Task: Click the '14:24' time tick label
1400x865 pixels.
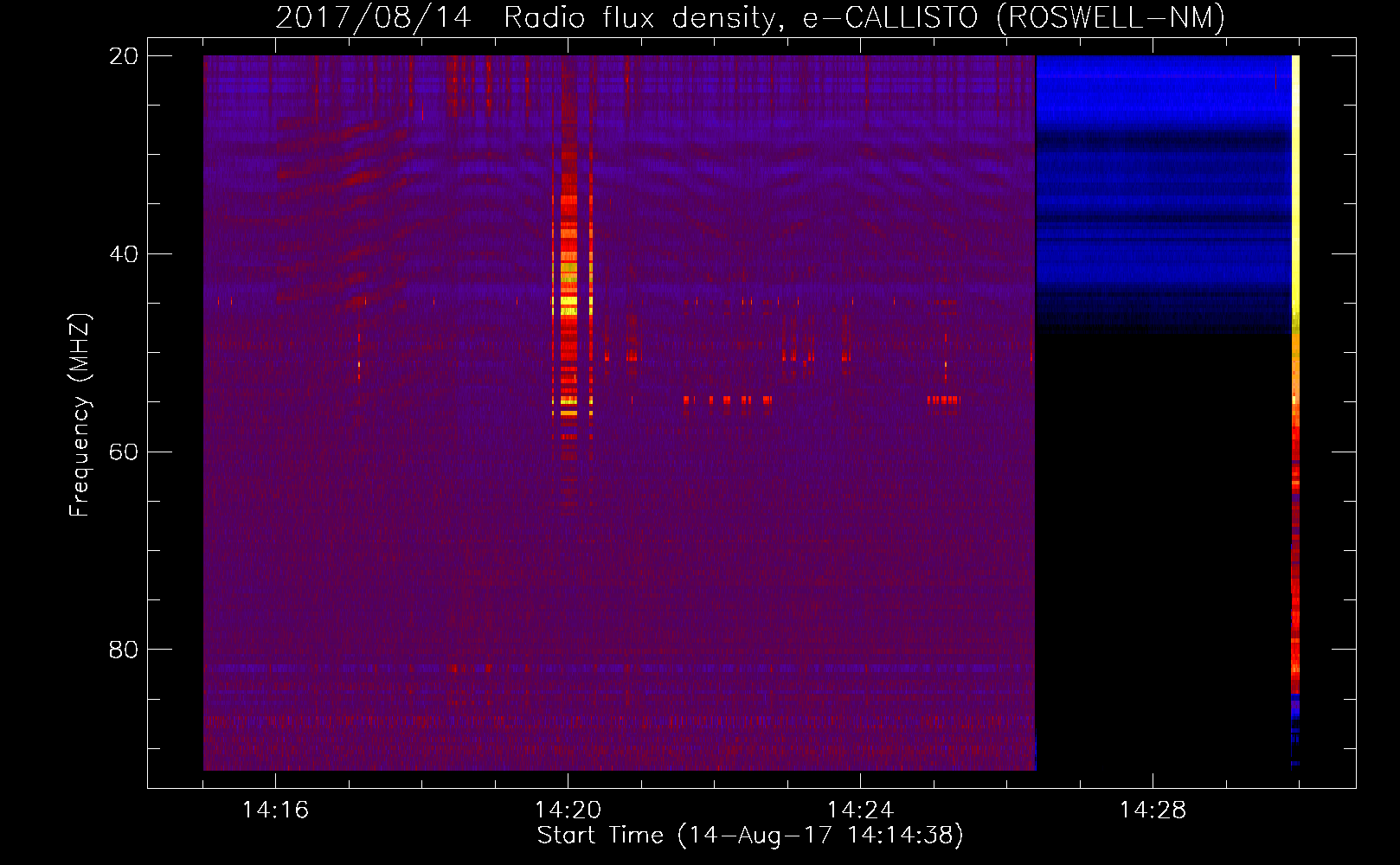Action: pyautogui.click(x=860, y=811)
